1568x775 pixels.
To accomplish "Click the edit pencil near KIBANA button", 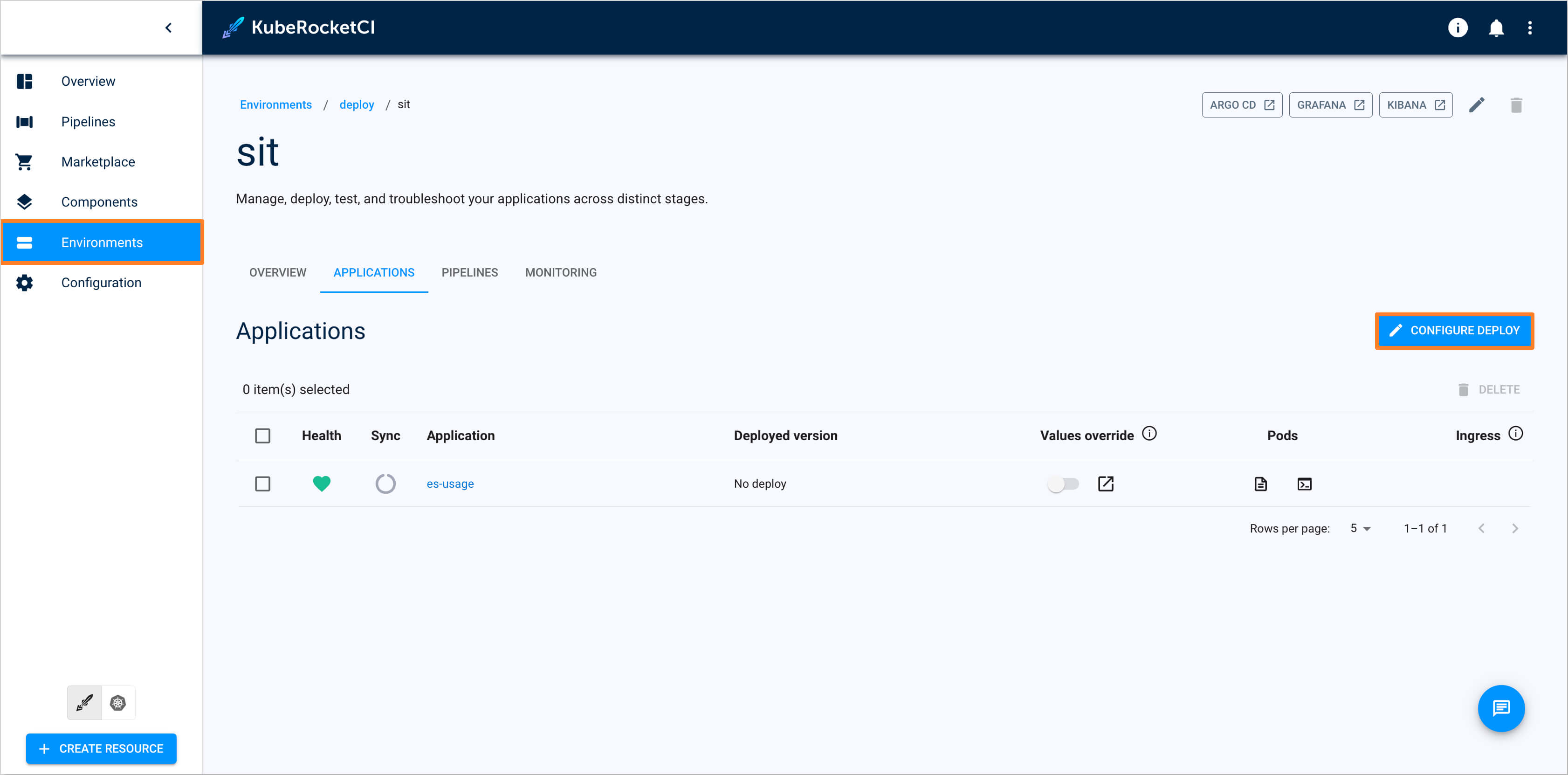I will [1477, 104].
